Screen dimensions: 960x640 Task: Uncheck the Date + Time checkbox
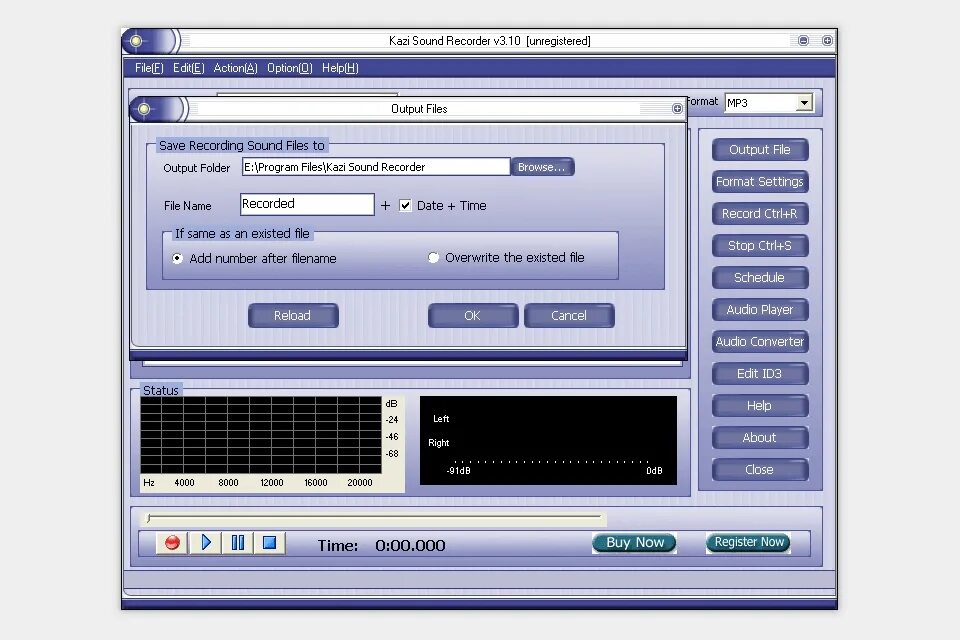405,205
